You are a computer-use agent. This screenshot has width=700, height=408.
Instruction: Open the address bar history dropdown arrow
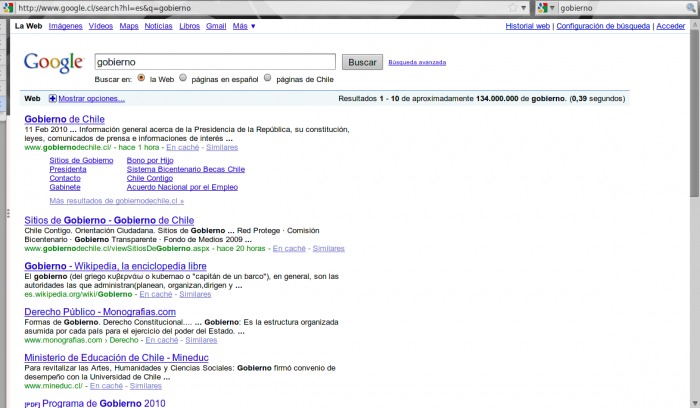524,8
